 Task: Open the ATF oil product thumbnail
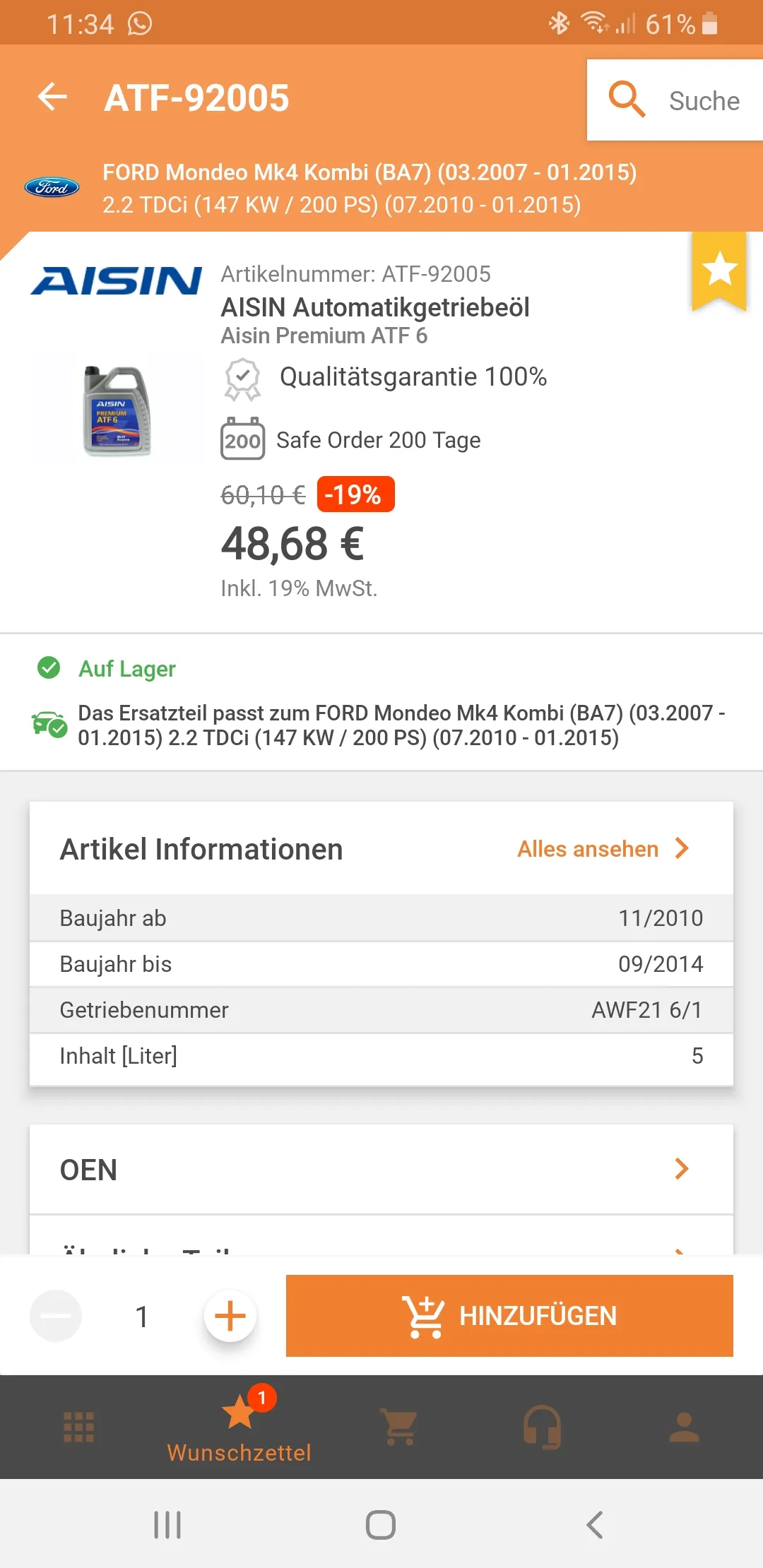[117, 410]
